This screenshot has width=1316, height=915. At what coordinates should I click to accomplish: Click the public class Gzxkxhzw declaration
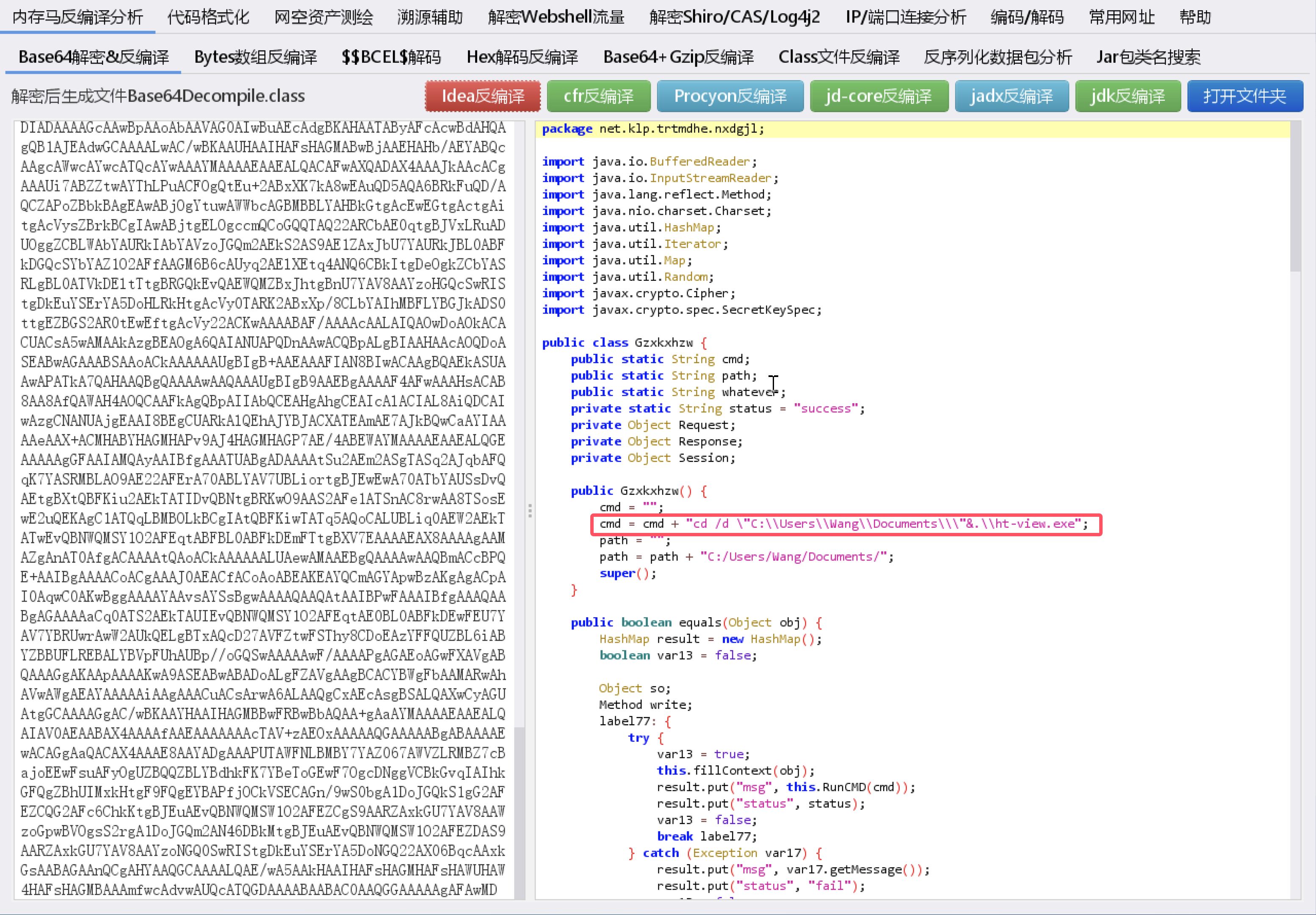coord(625,343)
